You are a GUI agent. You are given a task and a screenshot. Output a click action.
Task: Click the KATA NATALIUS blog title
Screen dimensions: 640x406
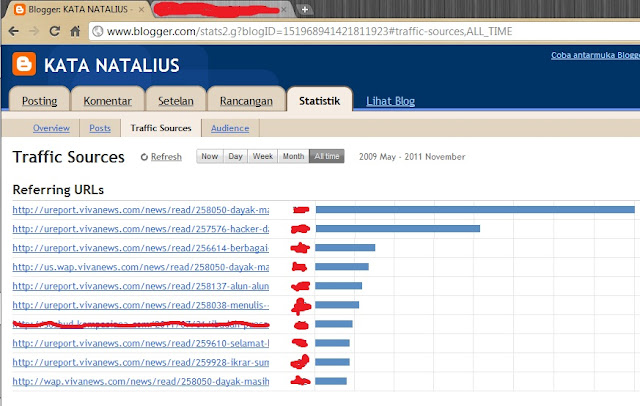112,65
